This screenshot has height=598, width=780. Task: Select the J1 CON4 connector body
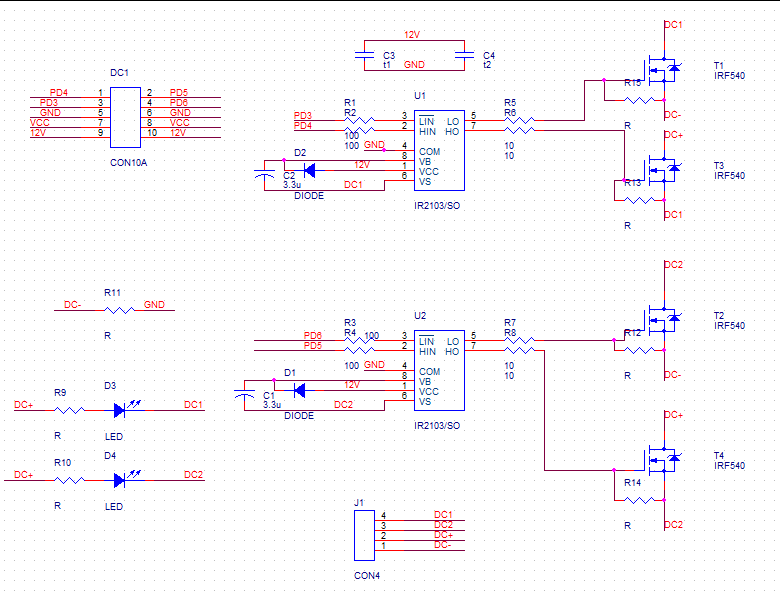pyautogui.click(x=364, y=535)
